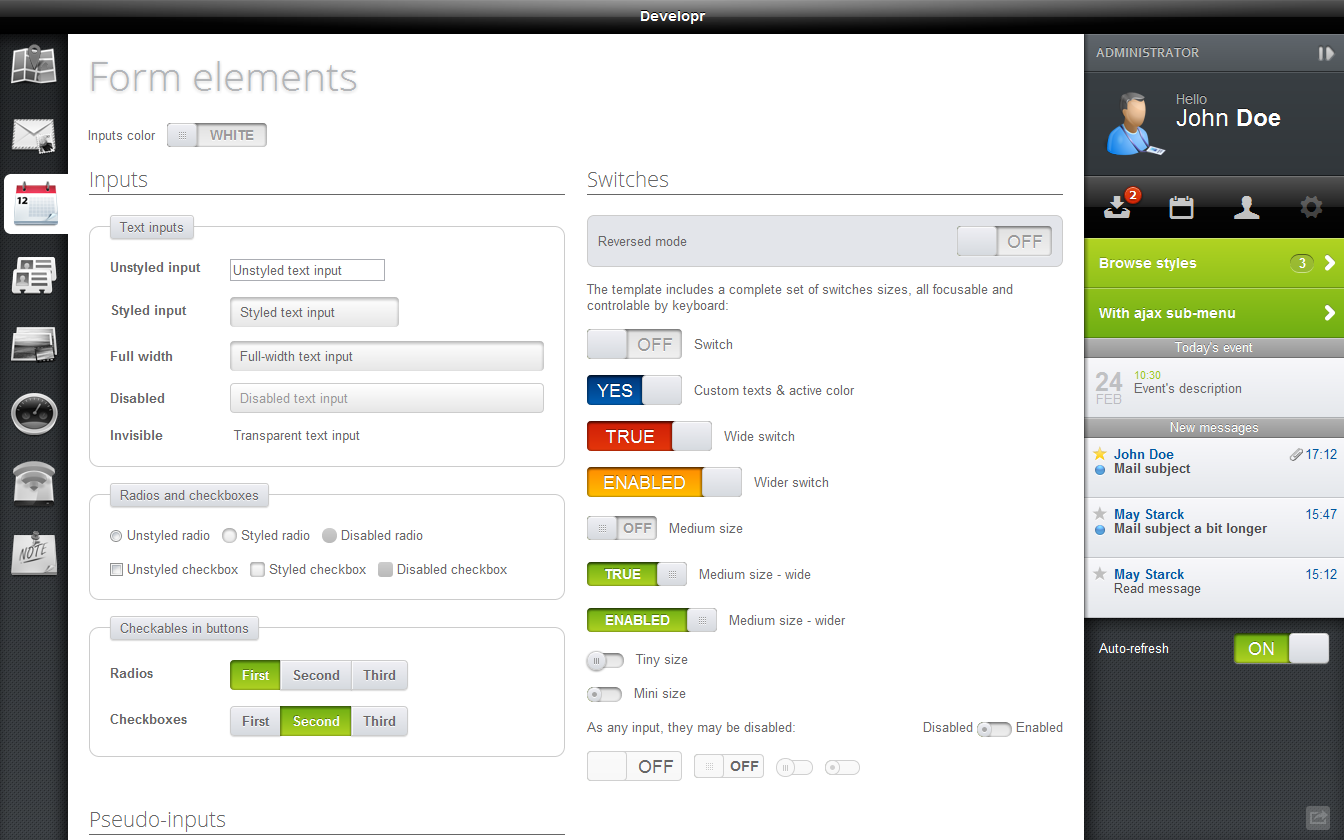Open the mail envelope sidebar icon

pyautogui.click(x=34, y=135)
